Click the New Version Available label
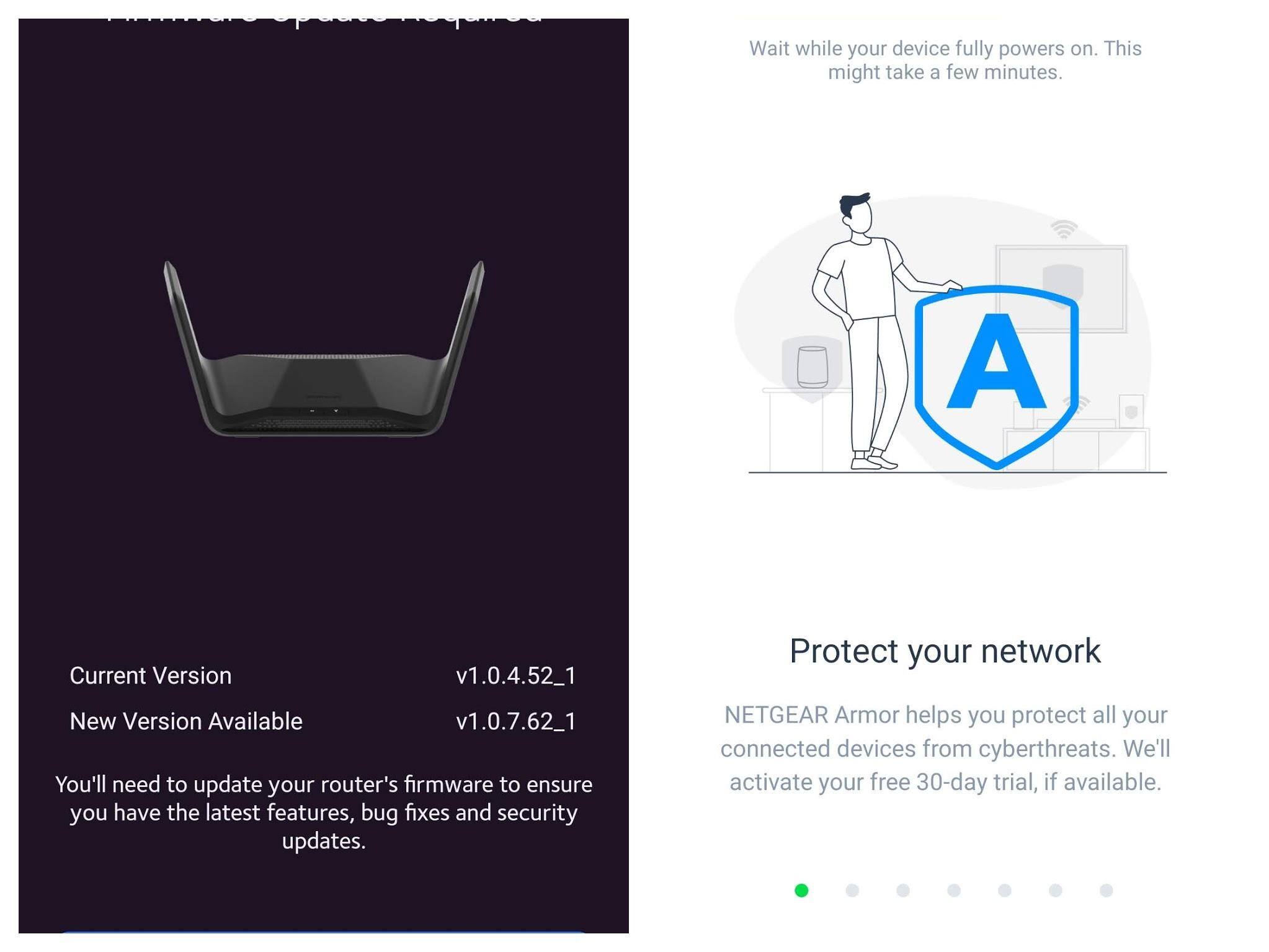 pyautogui.click(x=186, y=721)
